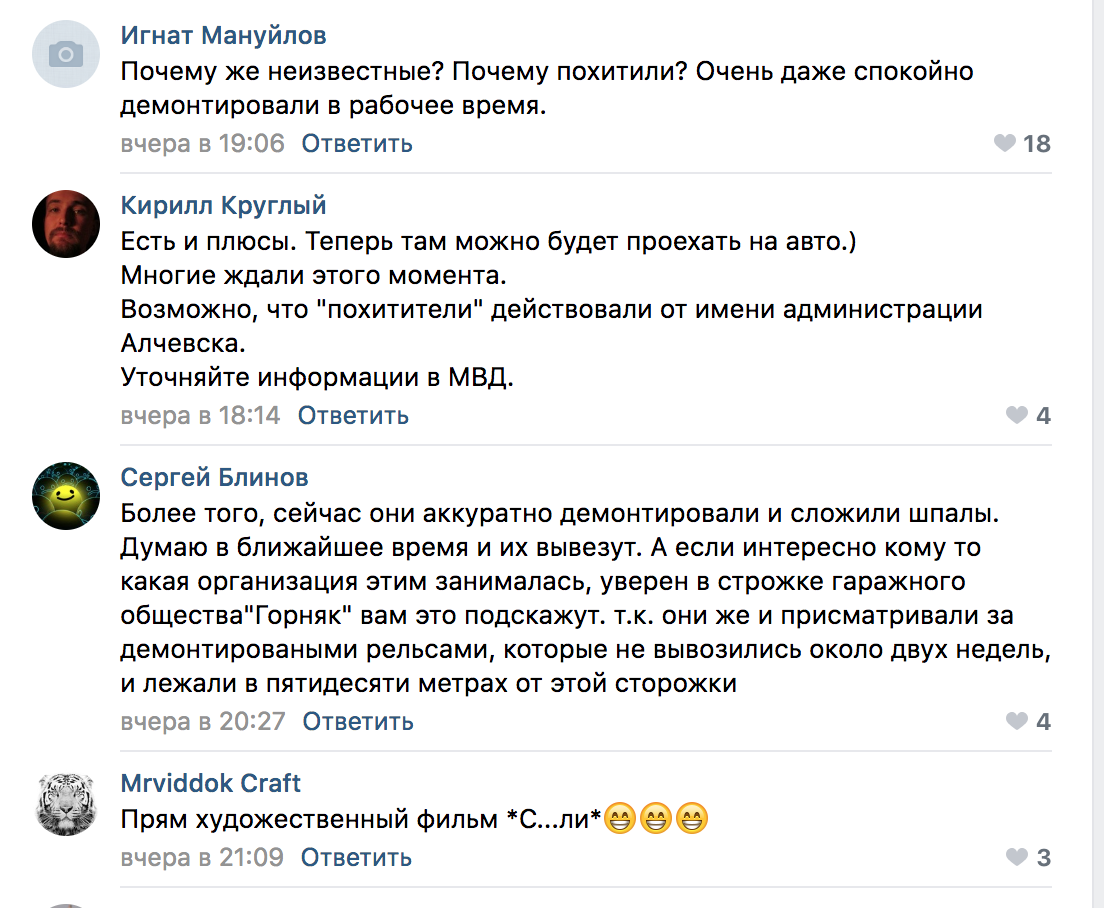
Task: Click Ответить under Mrviddok Craft's comment
Action: (x=356, y=857)
